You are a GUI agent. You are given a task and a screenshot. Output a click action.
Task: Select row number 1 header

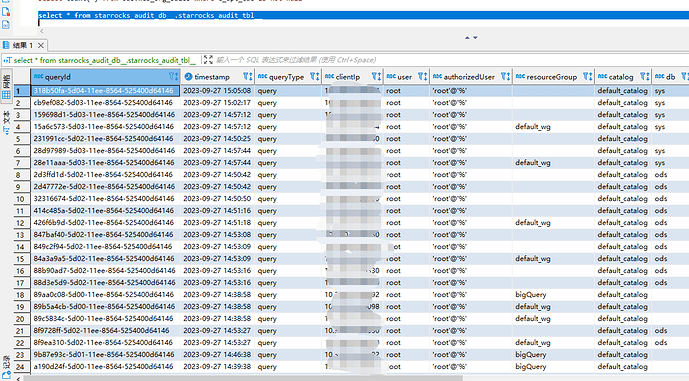pos(22,91)
